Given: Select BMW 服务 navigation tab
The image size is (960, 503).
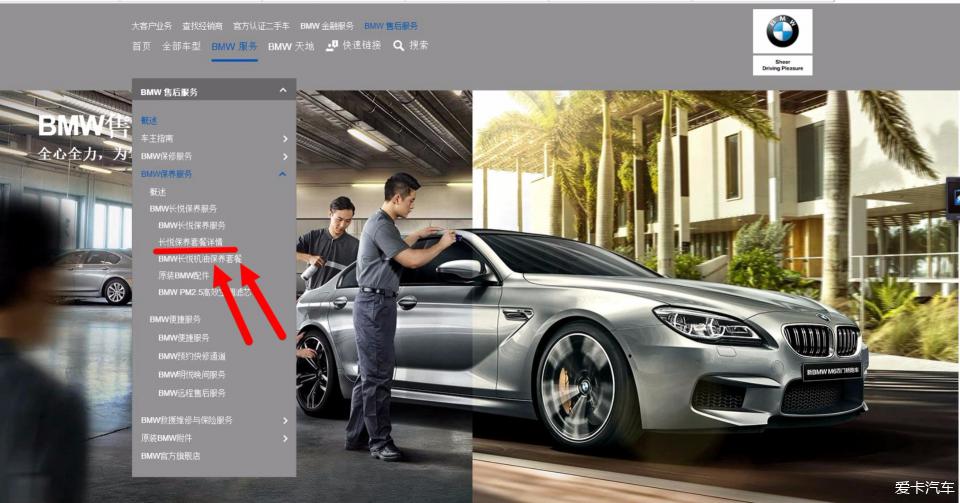Looking at the screenshot, I should pyautogui.click(x=234, y=47).
